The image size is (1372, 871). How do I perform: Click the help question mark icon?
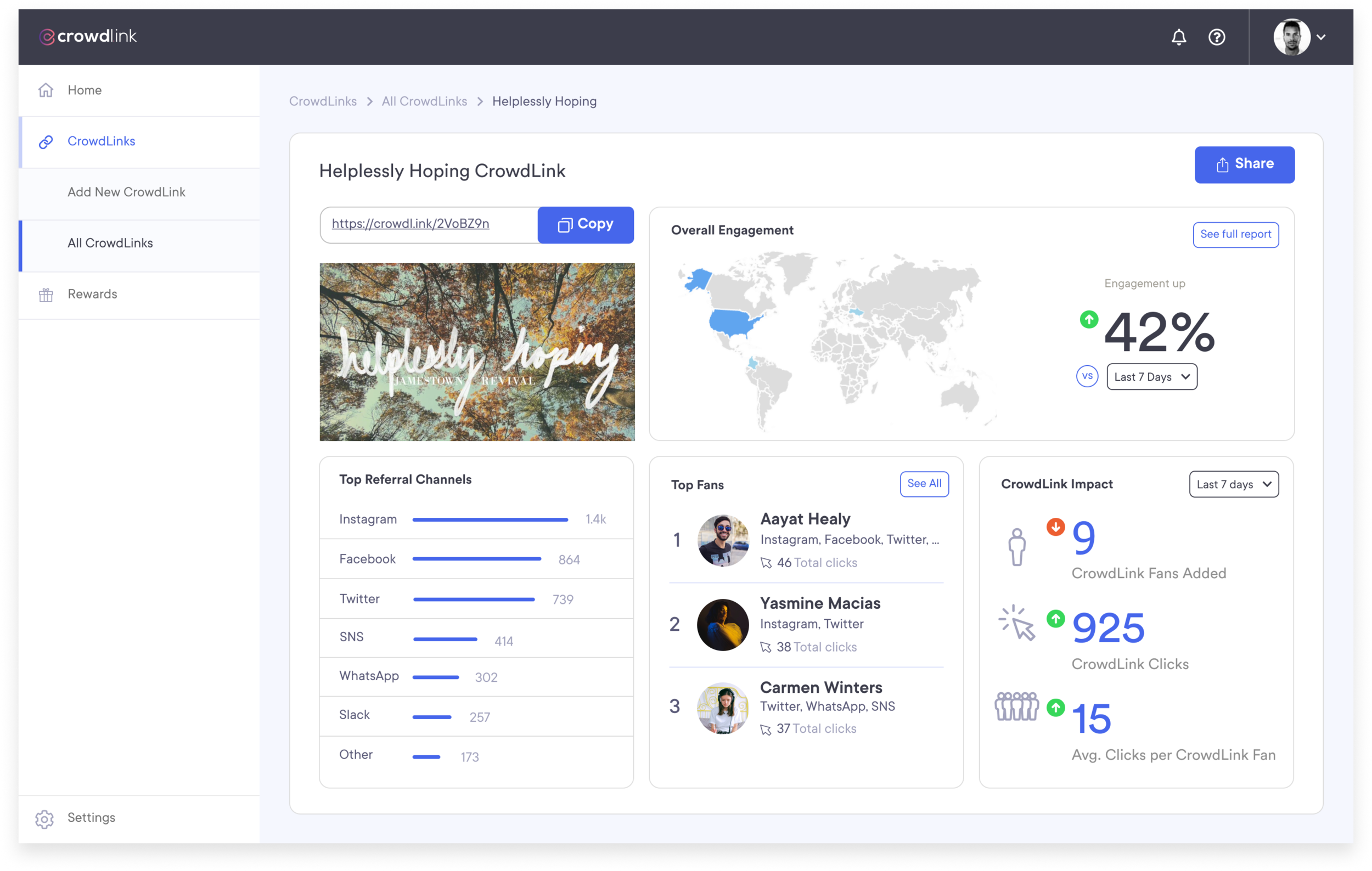(1217, 37)
